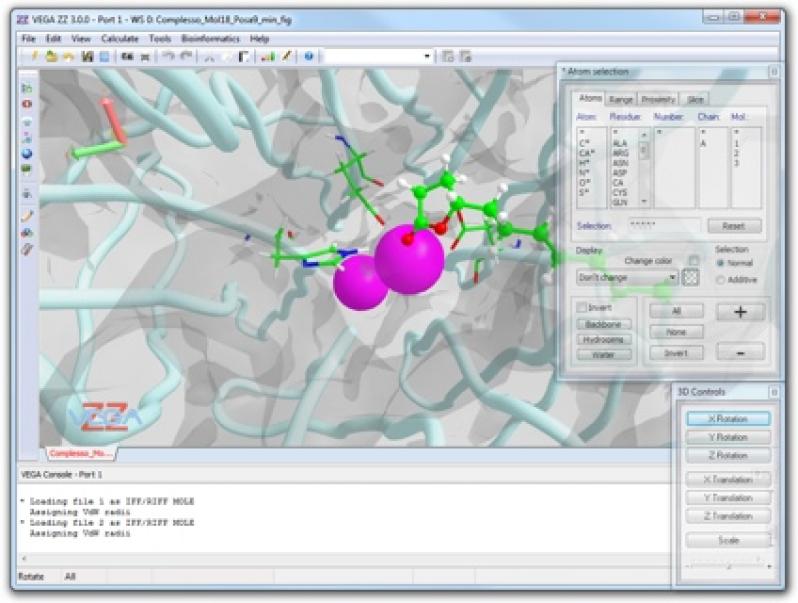Click the pink-and-blue atoms sidebar icon
The width and height of the screenshot is (798, 603).
[x=27, y=137]
